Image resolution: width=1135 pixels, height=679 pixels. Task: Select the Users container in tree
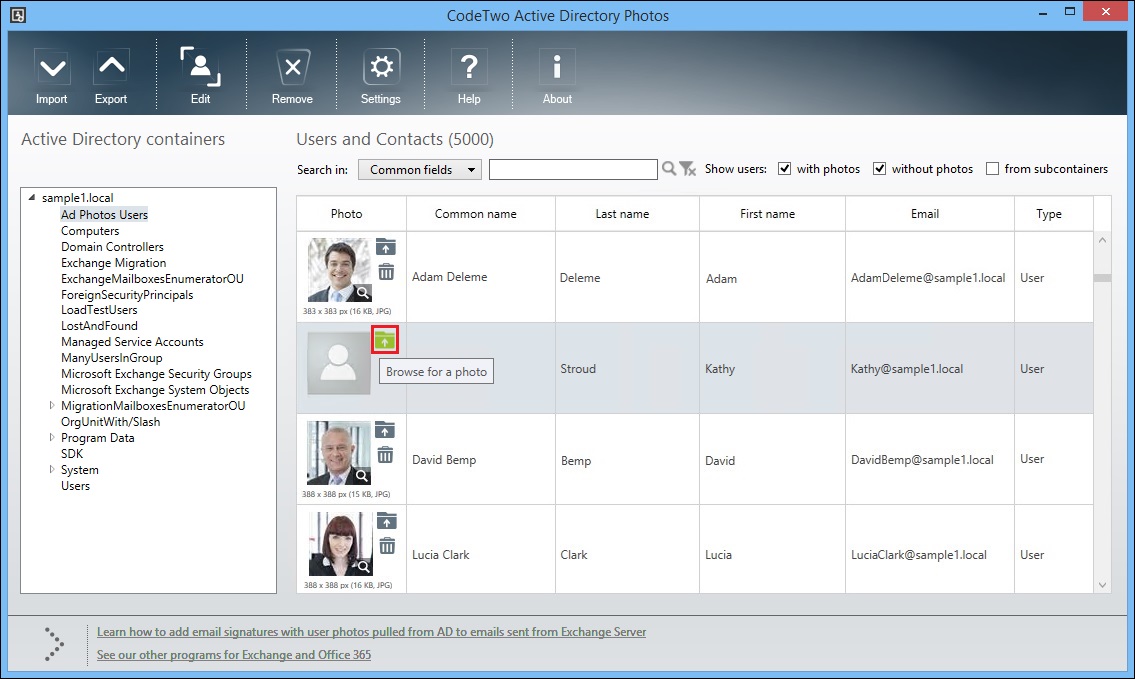(x=75, y=486)
